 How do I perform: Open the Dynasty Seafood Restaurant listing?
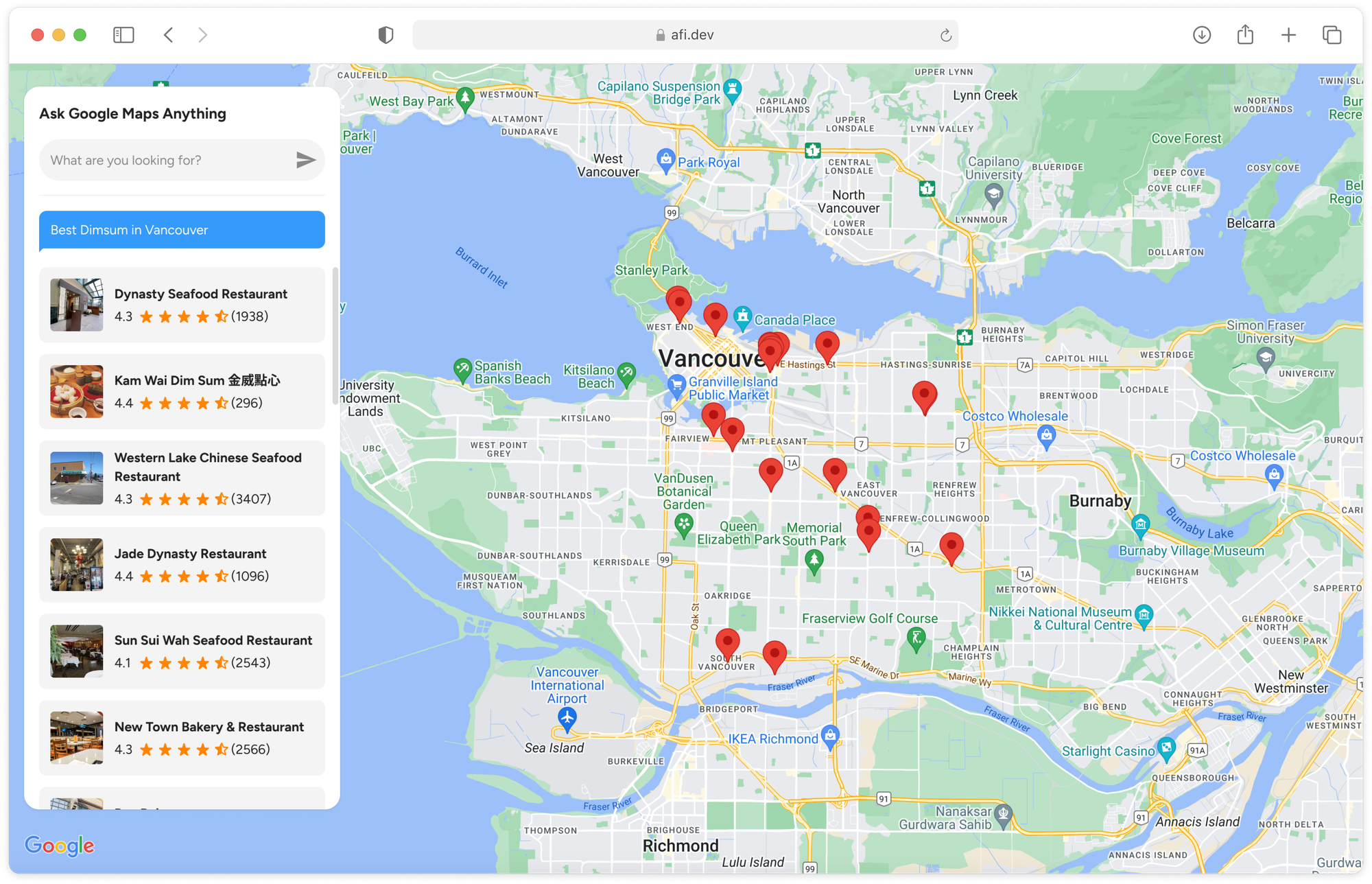(182, 305)
